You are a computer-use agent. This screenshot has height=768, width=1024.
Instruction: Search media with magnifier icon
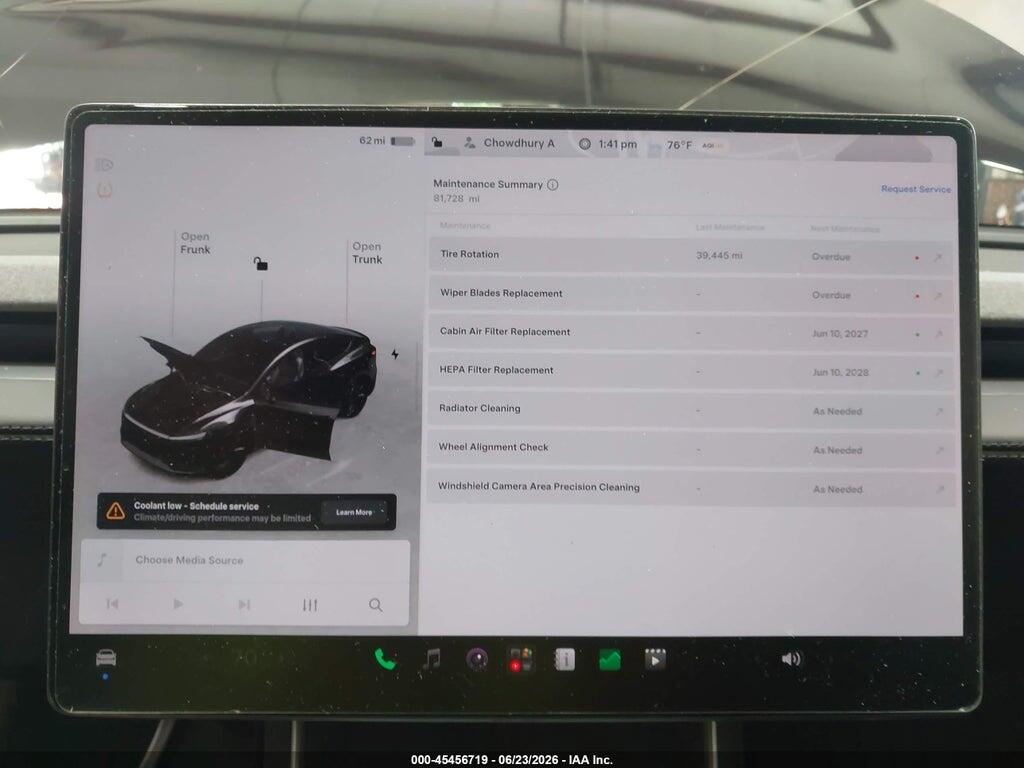tap(376, 605)
